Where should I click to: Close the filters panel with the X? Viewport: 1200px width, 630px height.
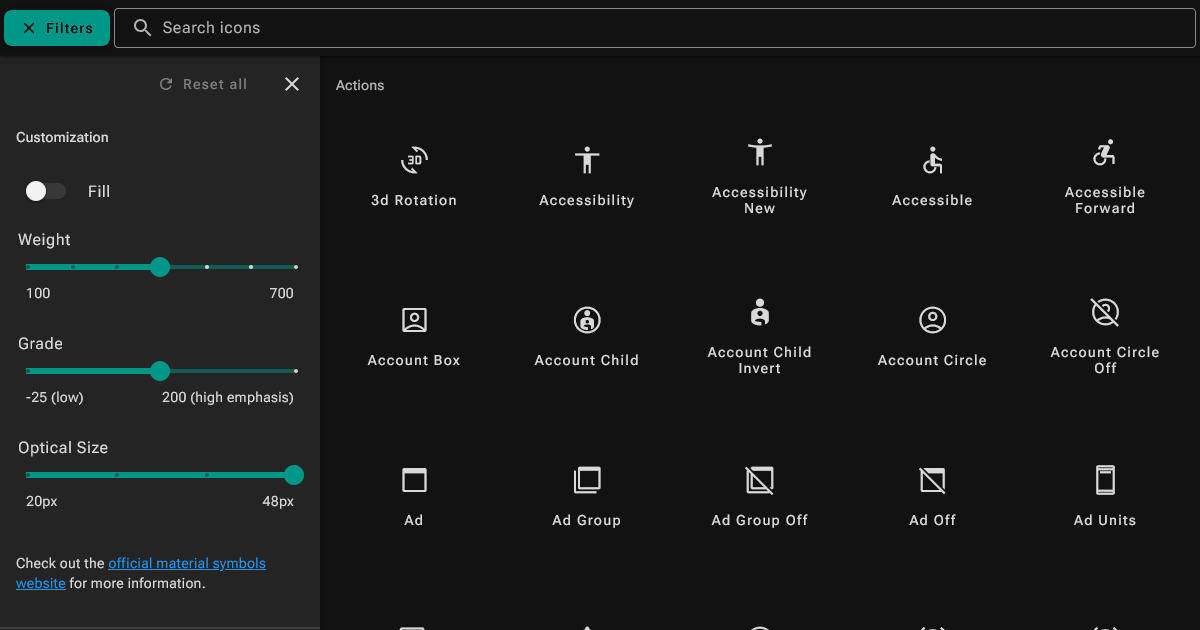click(x=291, y=84)
